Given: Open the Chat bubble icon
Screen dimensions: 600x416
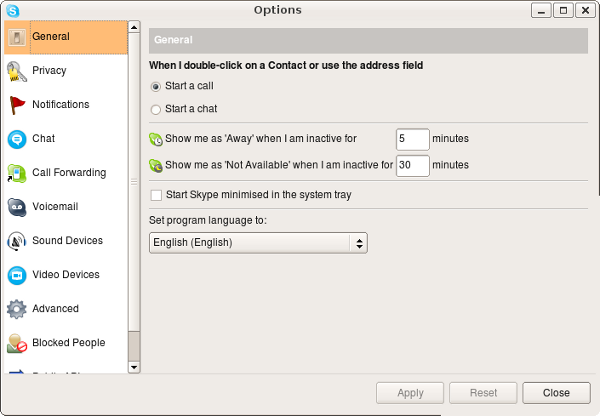Looking at the screenshot, I should 16,139.
